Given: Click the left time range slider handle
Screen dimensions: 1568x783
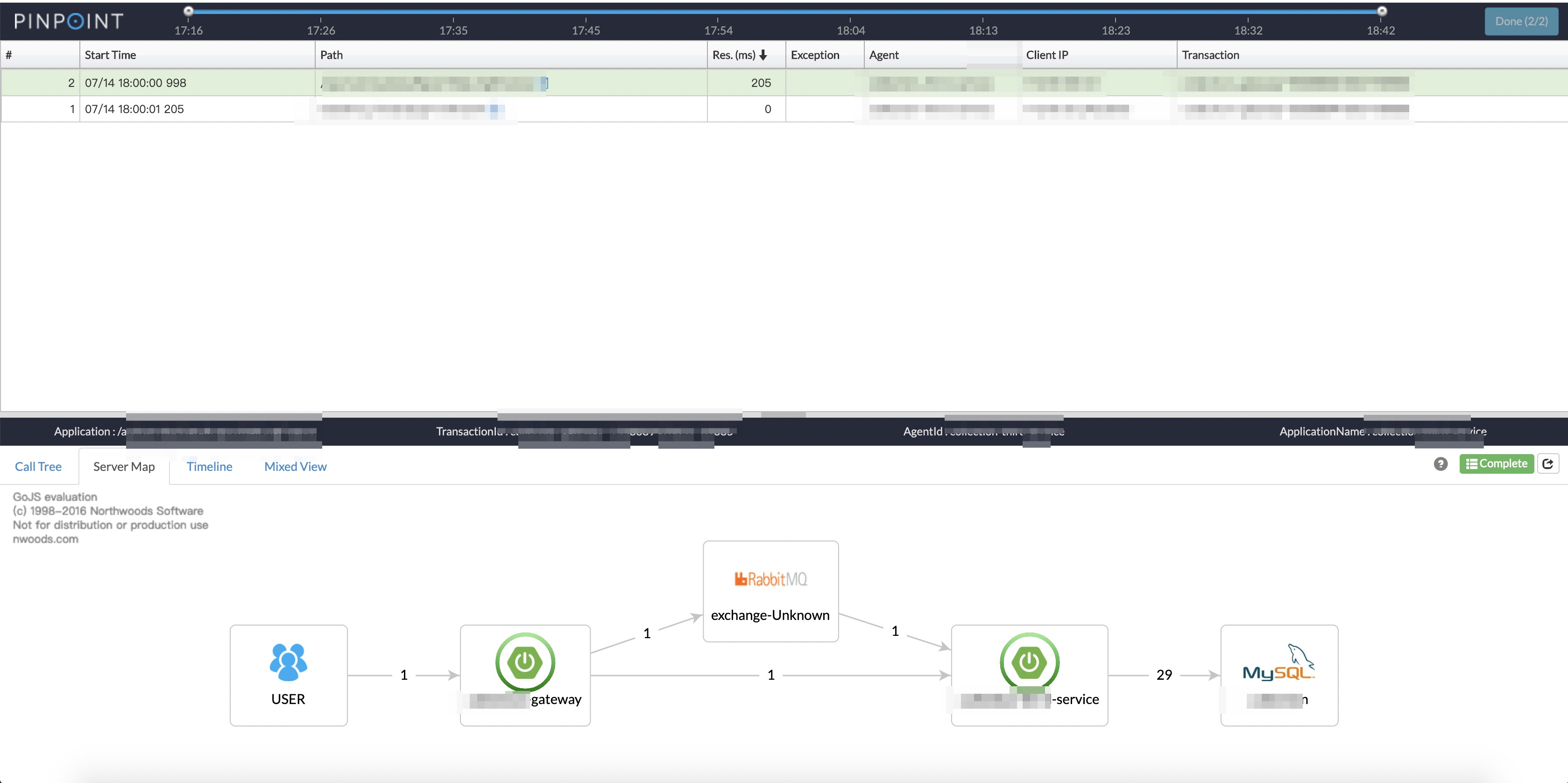Looking at the screenshot, I should tap(189, 10).
